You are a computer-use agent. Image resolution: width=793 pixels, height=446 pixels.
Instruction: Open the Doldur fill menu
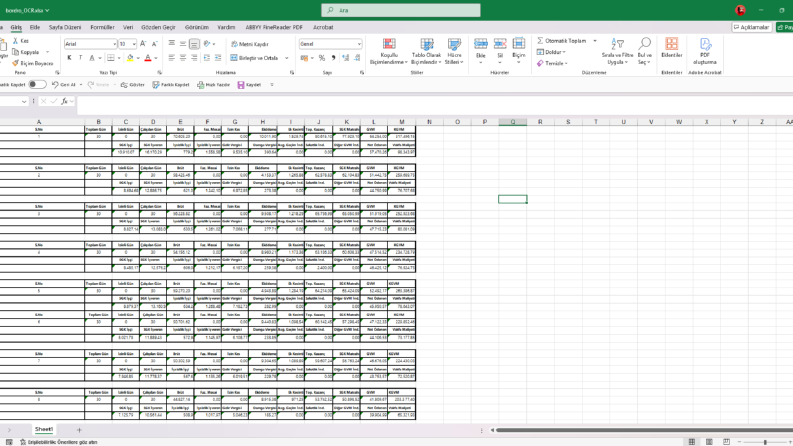click(551, 52)
